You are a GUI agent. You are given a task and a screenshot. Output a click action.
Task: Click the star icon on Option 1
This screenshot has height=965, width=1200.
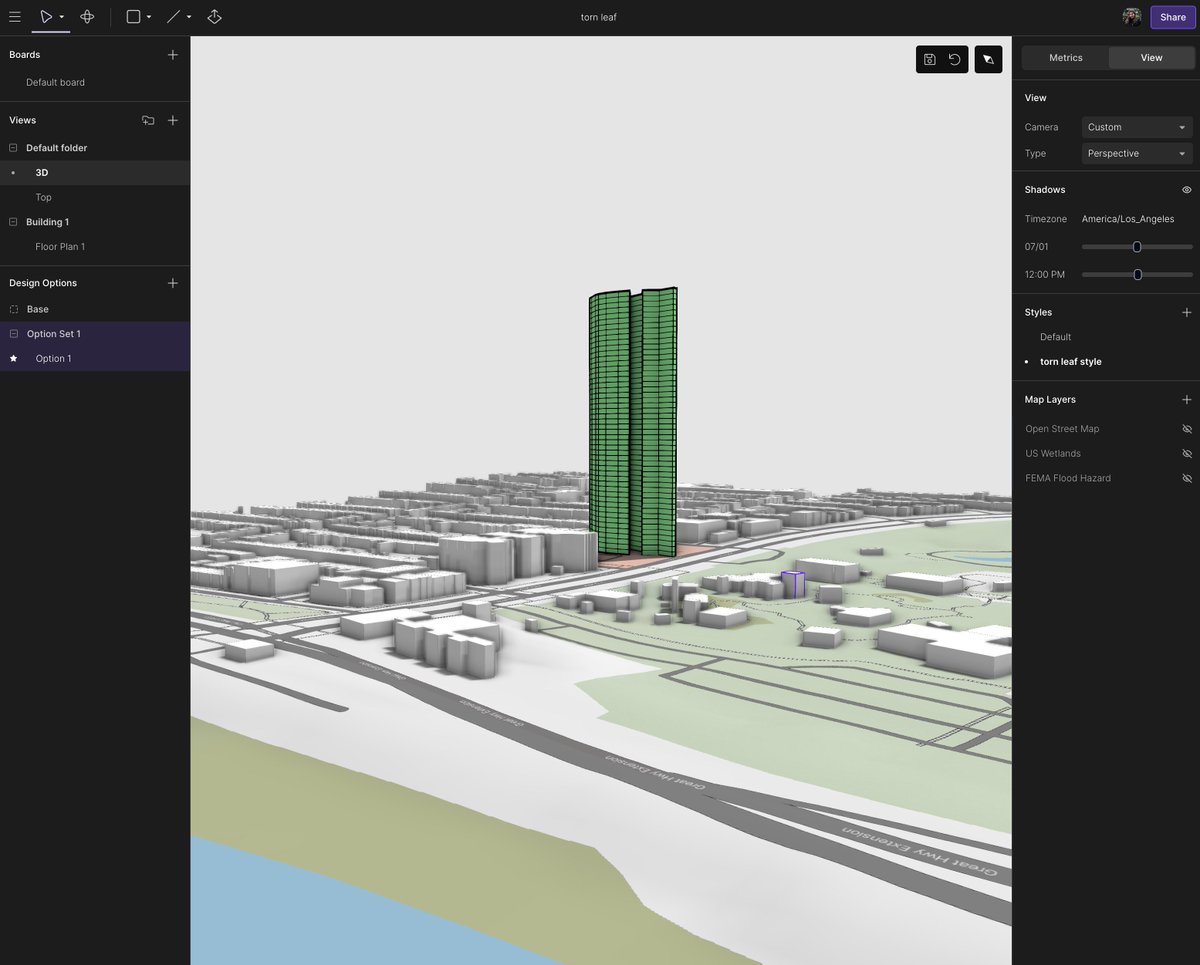pos(13,358)
